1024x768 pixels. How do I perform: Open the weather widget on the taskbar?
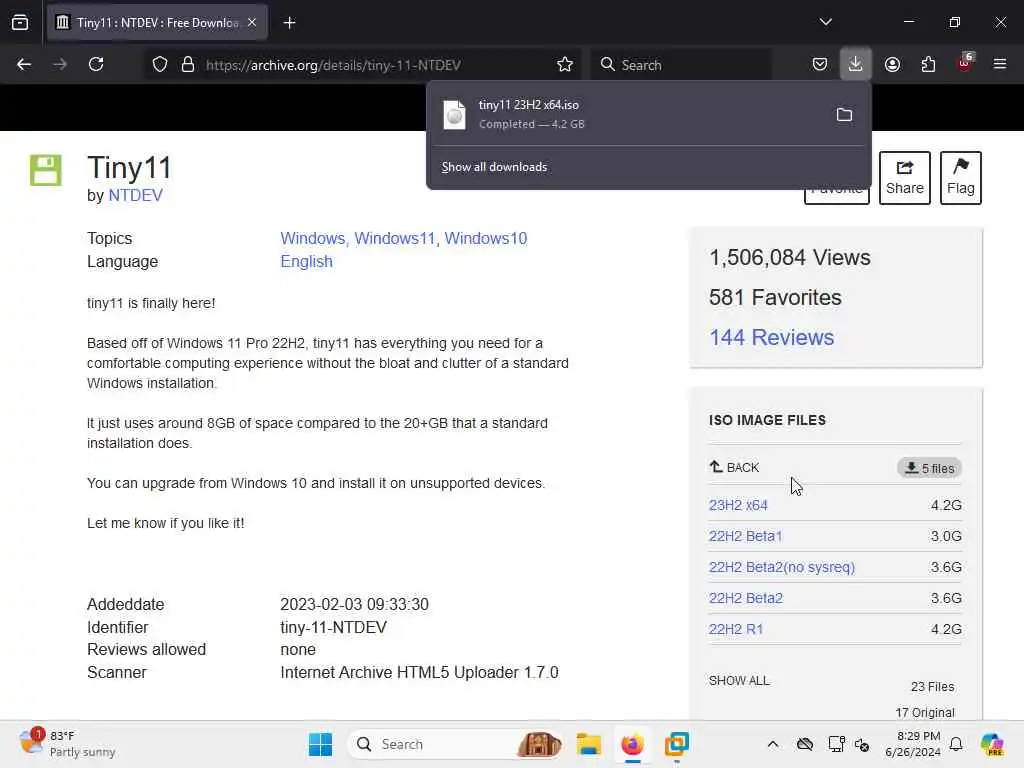pyautogui.click(x=67, y=744)
